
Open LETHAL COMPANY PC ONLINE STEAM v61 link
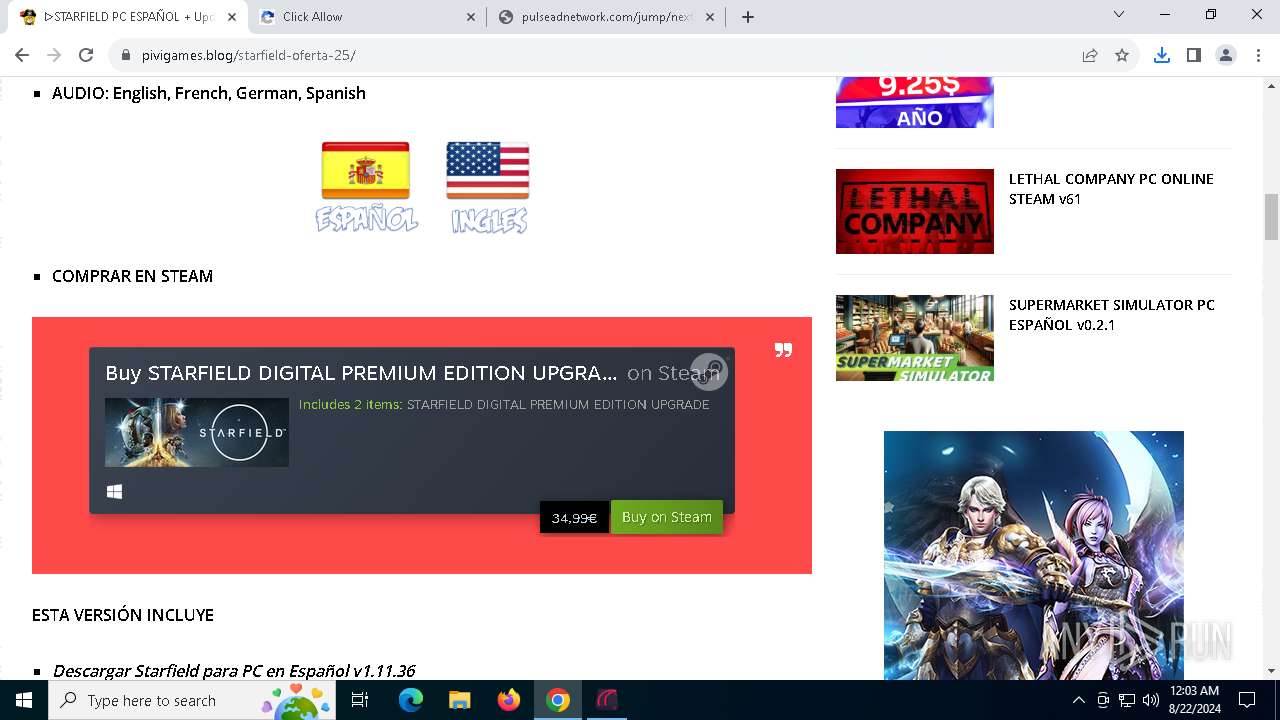(x=1111, y=189)
